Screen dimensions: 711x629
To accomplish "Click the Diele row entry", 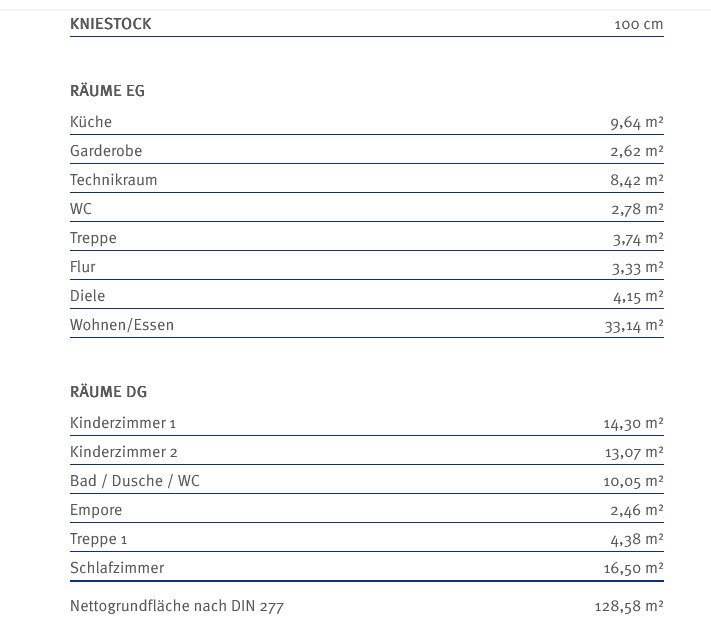I will coord(87,296).
